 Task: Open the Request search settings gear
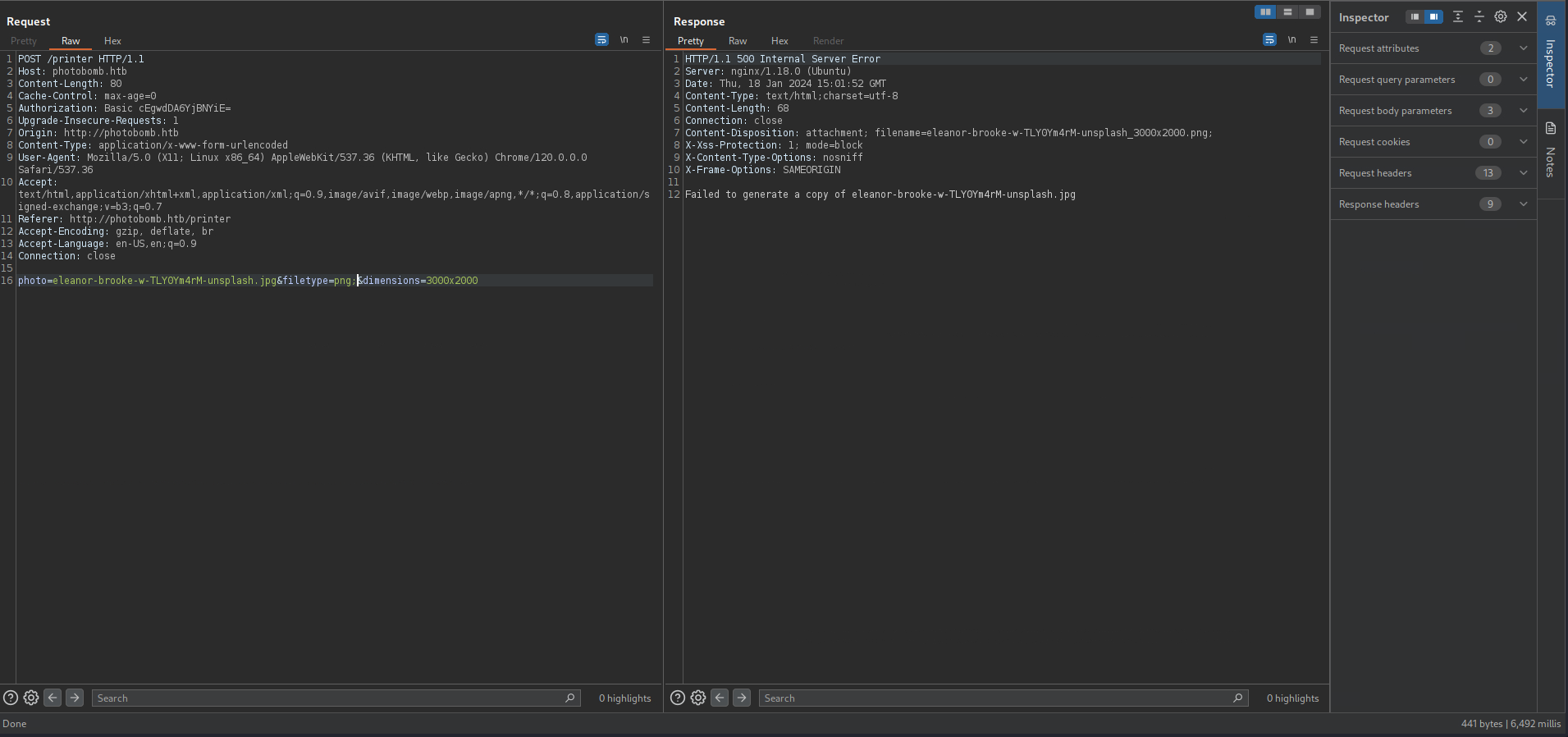click(31, 698)
